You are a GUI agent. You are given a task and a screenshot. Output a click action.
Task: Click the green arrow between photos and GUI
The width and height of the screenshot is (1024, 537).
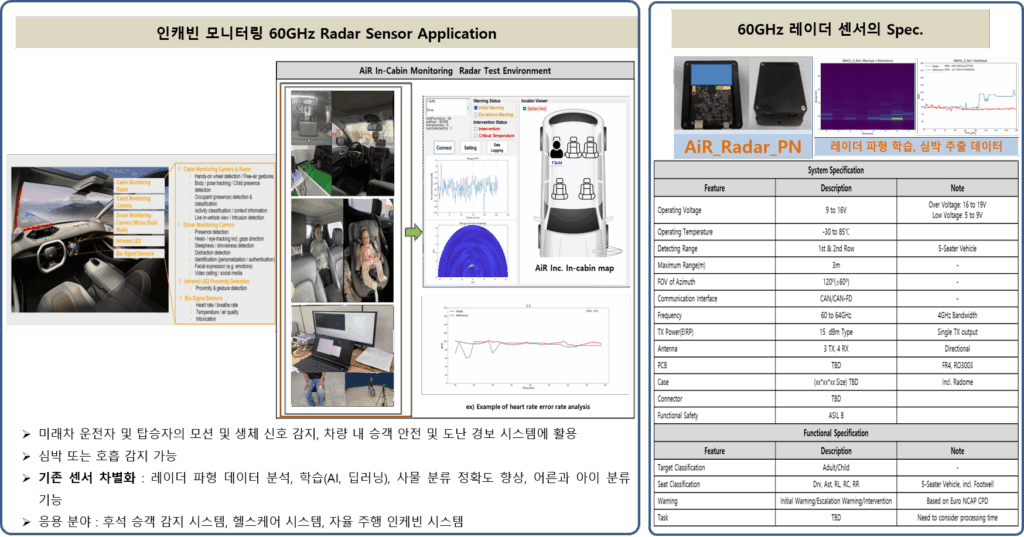pyautogui.click(x=412, y=234)
